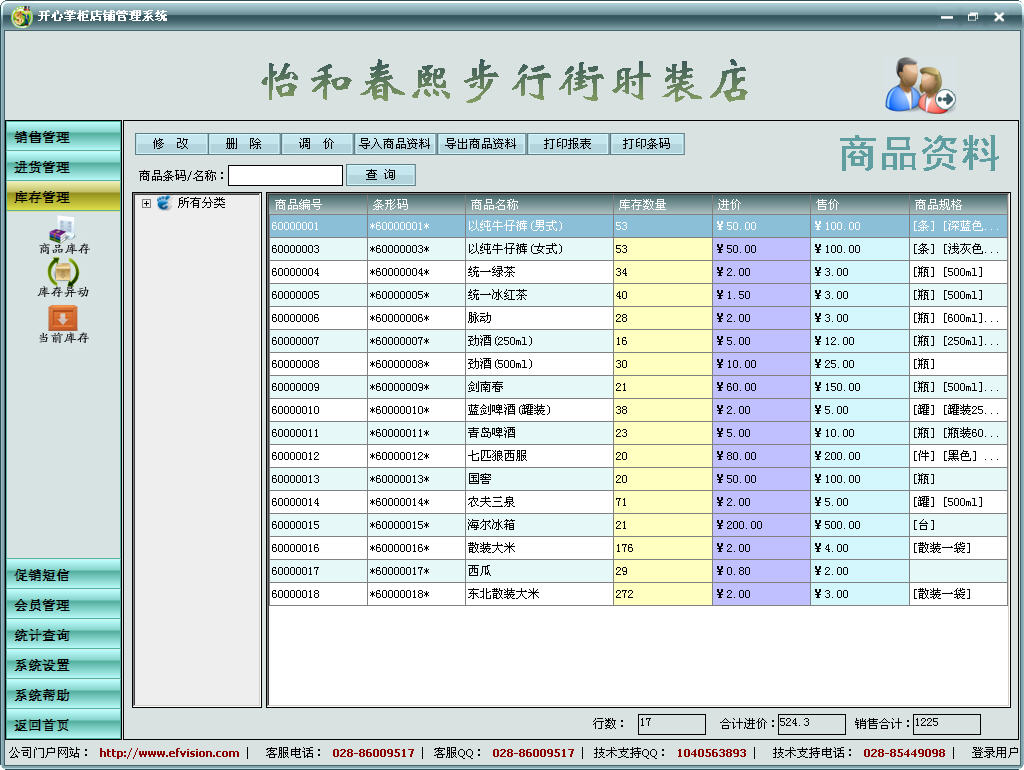Viewport: 1024px width, 770px height.
Task: Sort by the 售价 column header
Action: pos(859,204)
